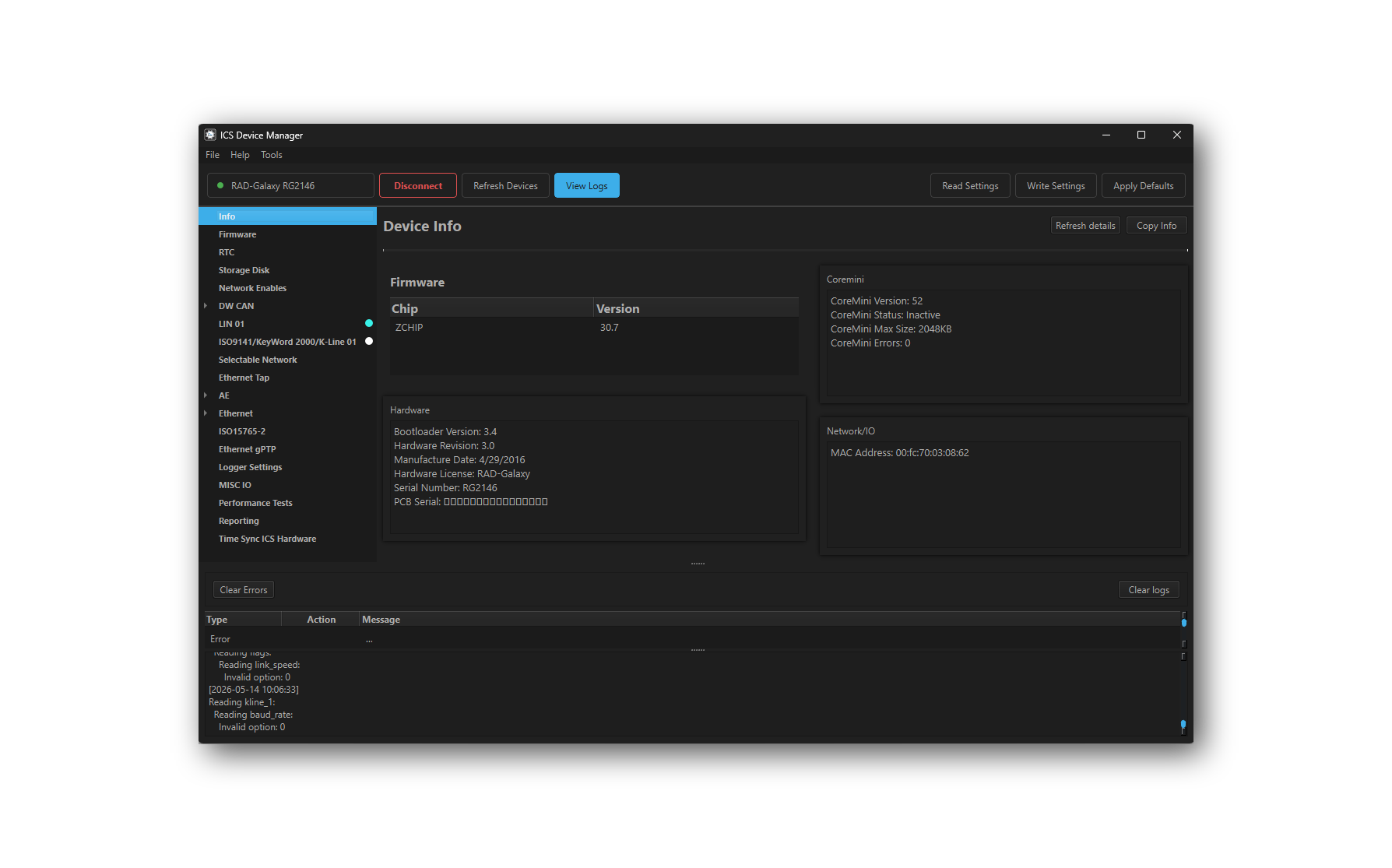Click the splitter grip above the log panel
Viewport: 1392px width, 868px height.
(698, 563)
